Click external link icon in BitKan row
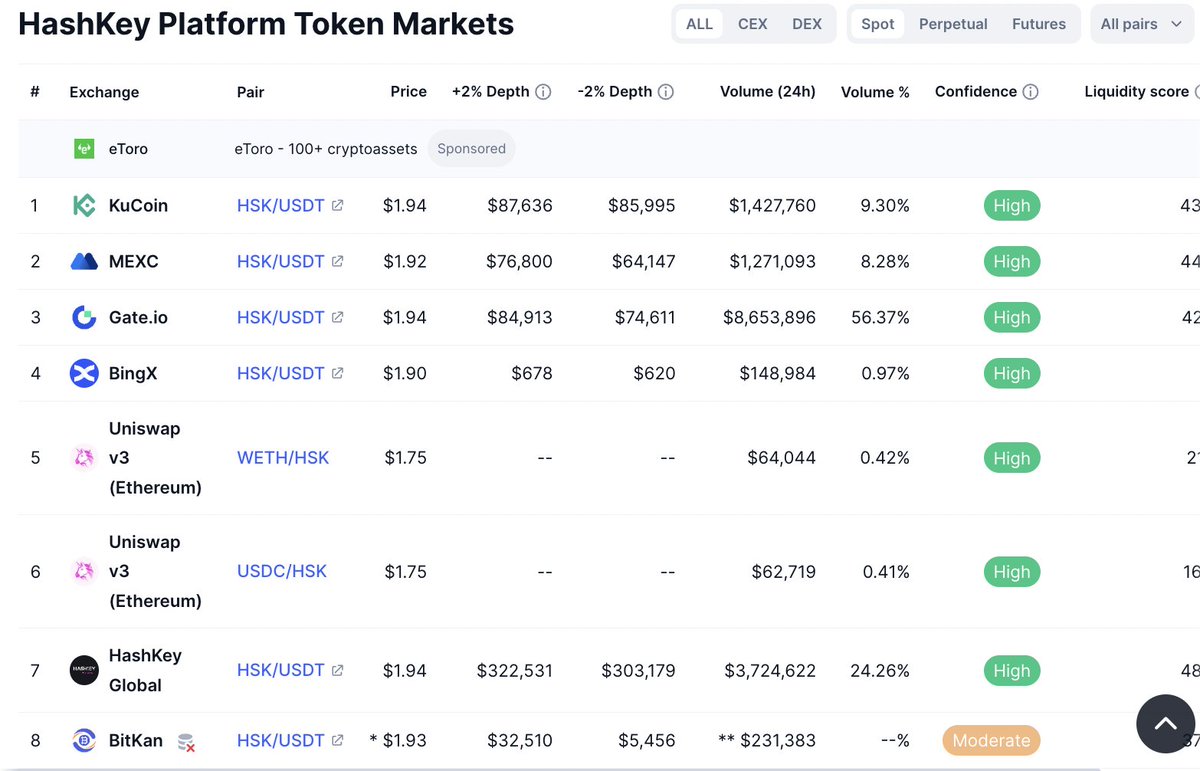Image resolution: width=1200 pixels, height=771 pixels. click(x=338, y=741)
